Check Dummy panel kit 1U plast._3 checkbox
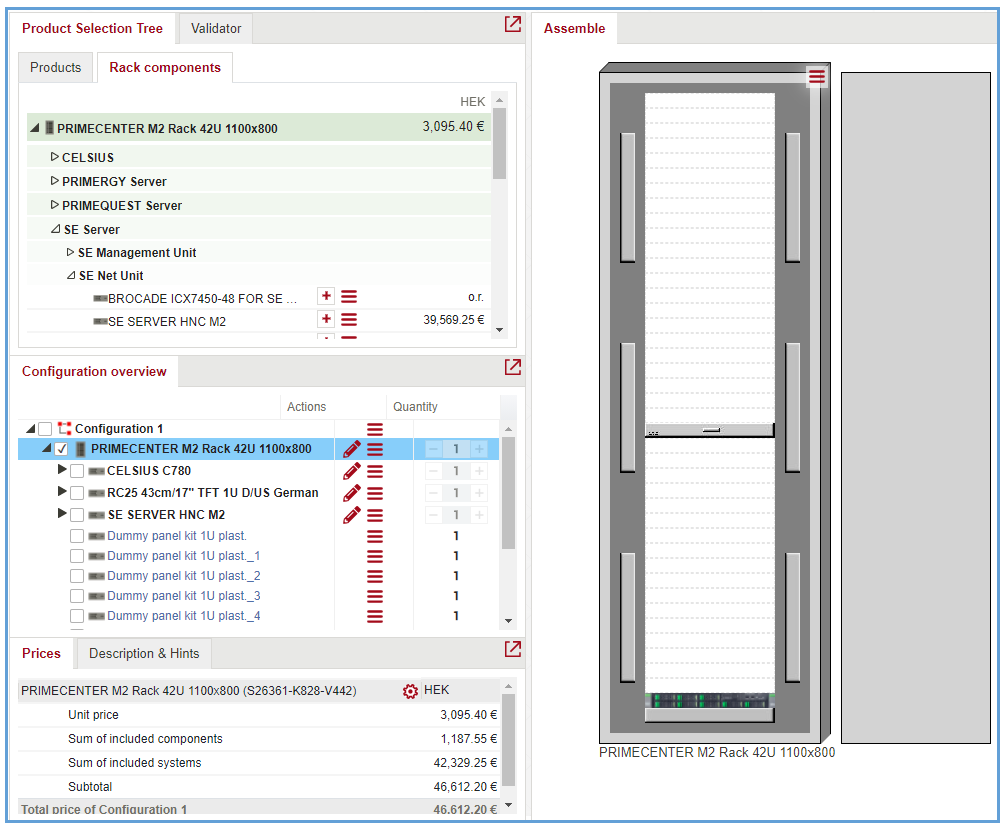The height and width of the screenshot is (826, 1006). (x=77, y=596)
